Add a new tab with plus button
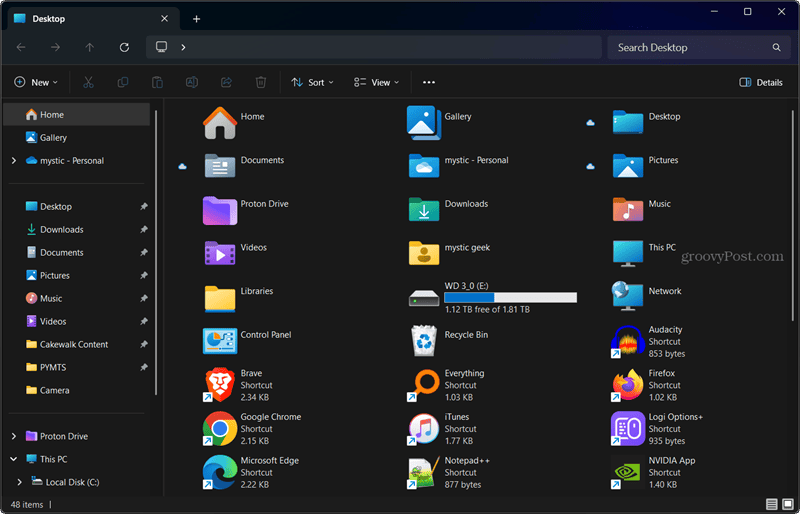This screenshot has width=800, height=514. (196, 19)
